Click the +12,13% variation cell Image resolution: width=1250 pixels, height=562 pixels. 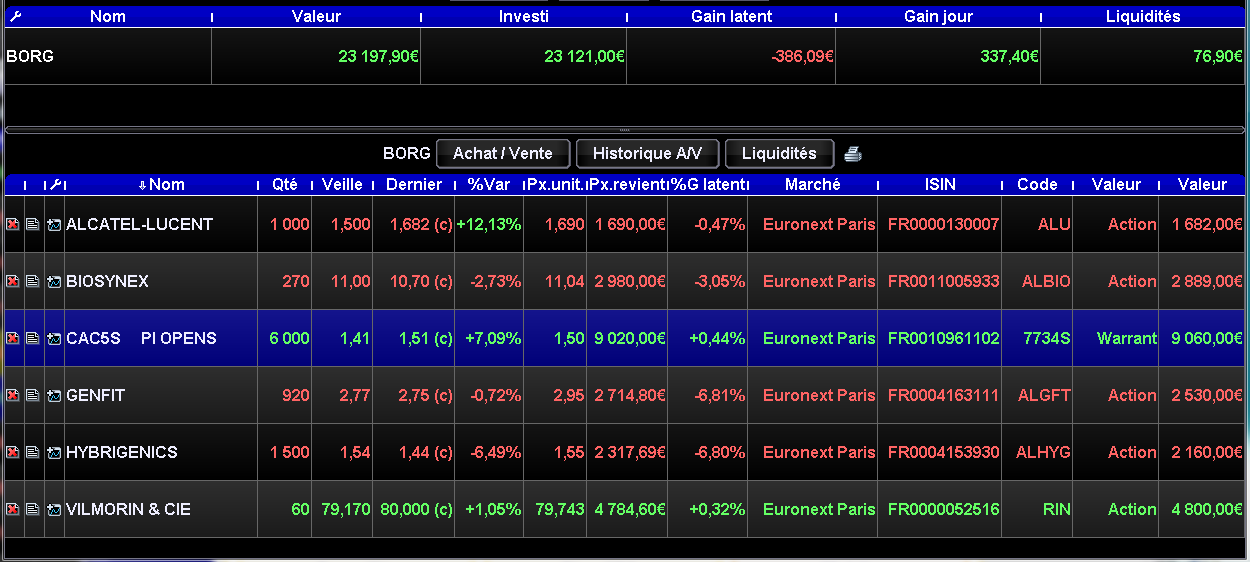tap(489, 225)
